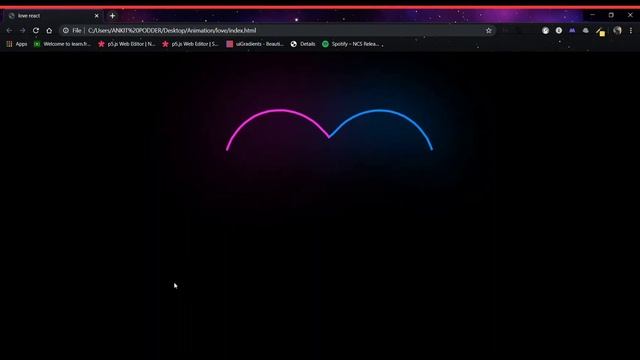The height and width of the screenshot is (360, 640).
Task: Click the yellow sticky note pencil extension
Action: pos(600,31)
